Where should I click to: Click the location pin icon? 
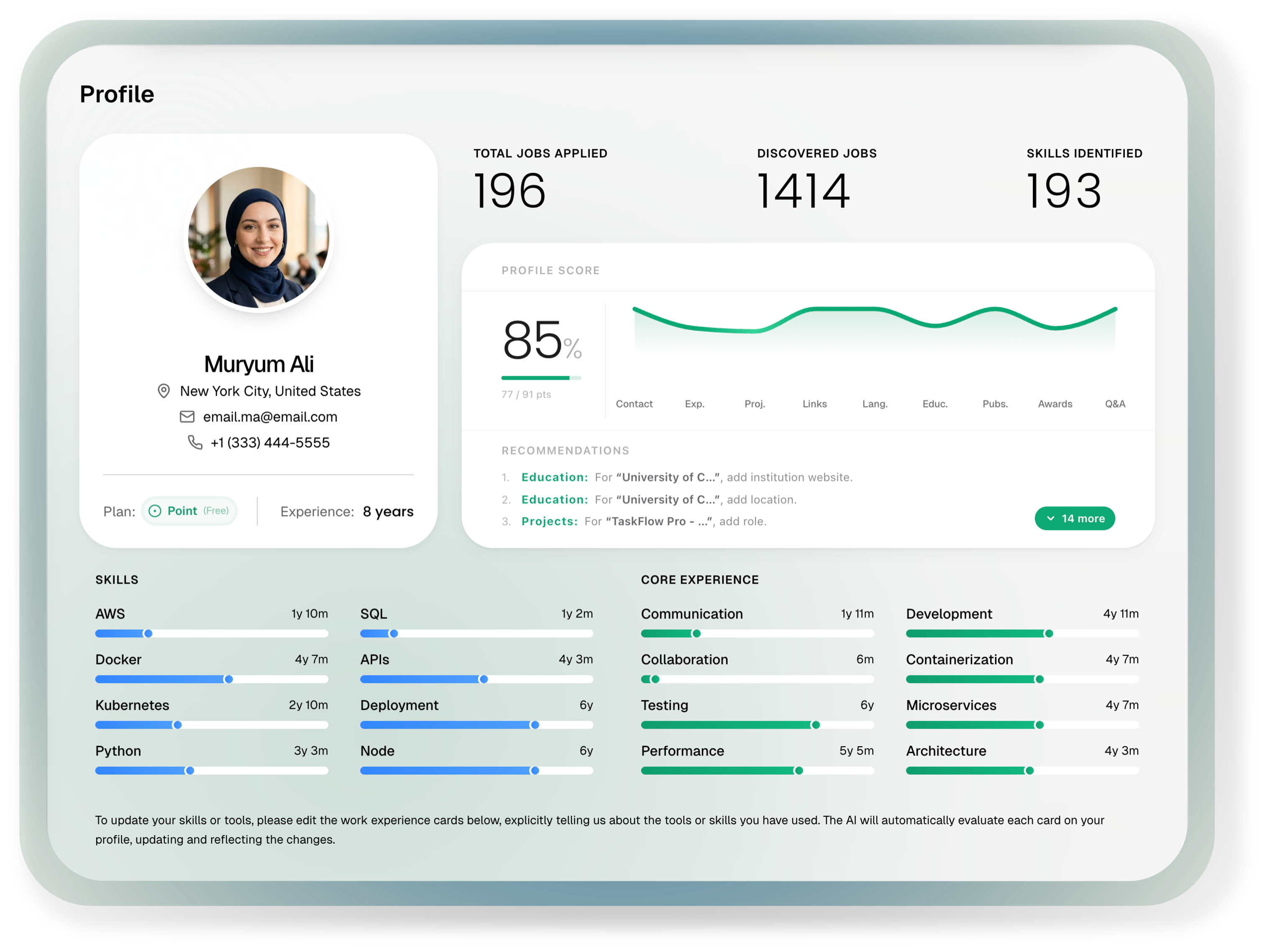pyautogui.click(x=164, y=391)
